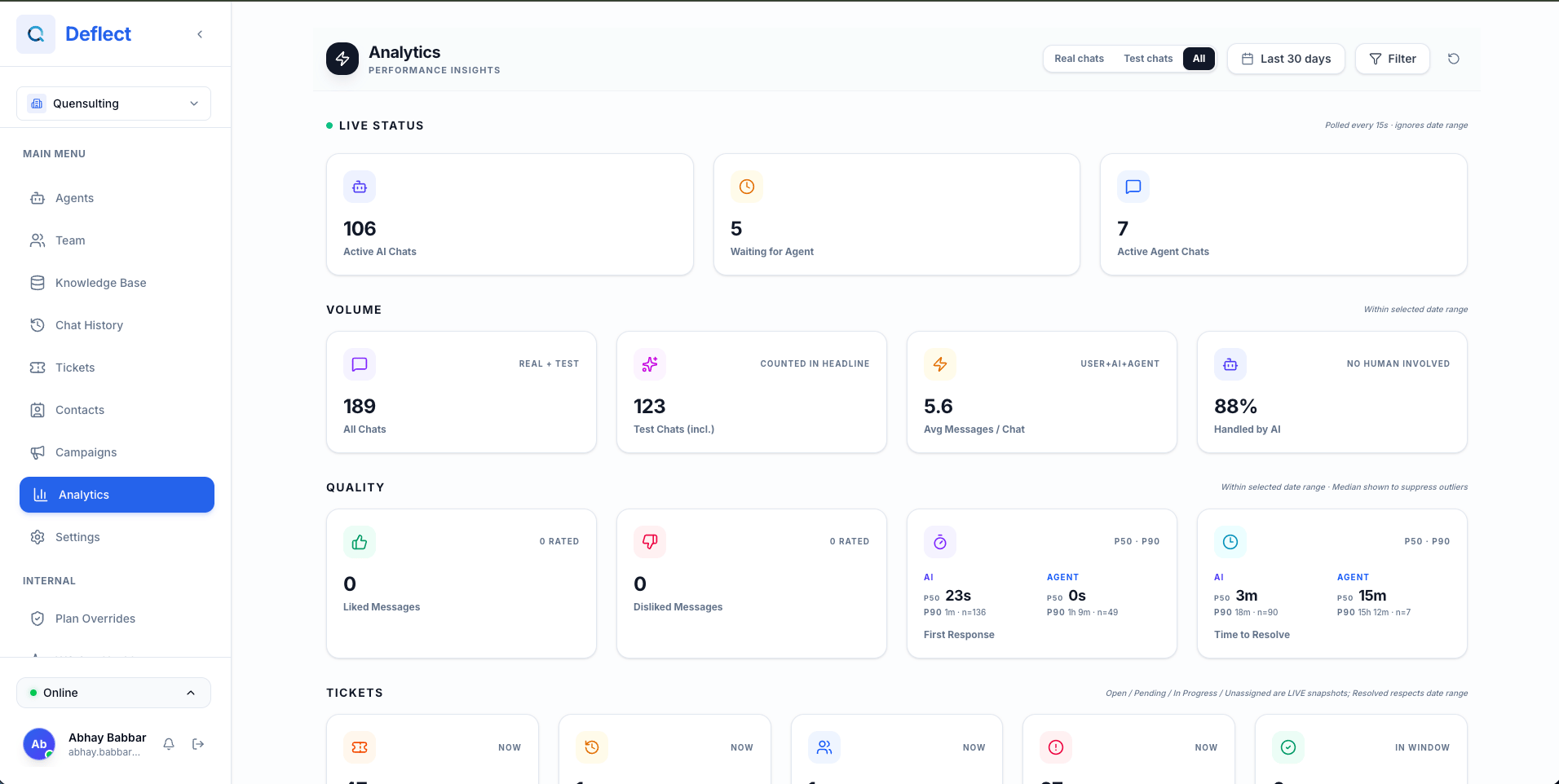This screenshot has height=784, width=1559.
Task: Click the Settings gear icon
Action: coord(38,537)
